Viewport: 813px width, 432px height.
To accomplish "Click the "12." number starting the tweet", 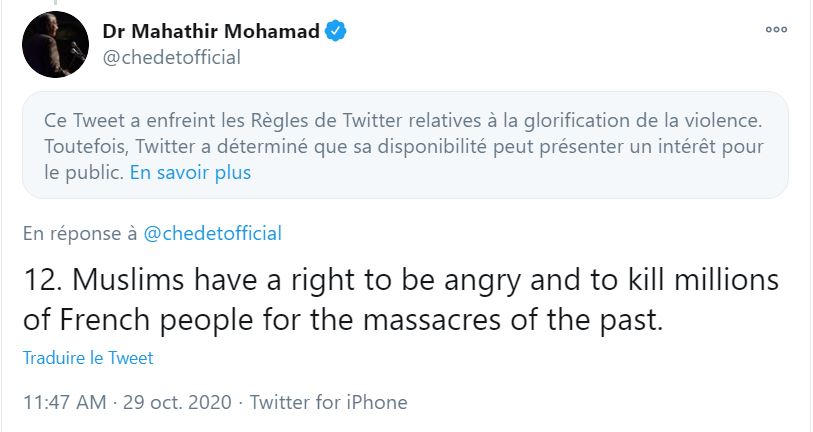I will click(x=43, y=282).
